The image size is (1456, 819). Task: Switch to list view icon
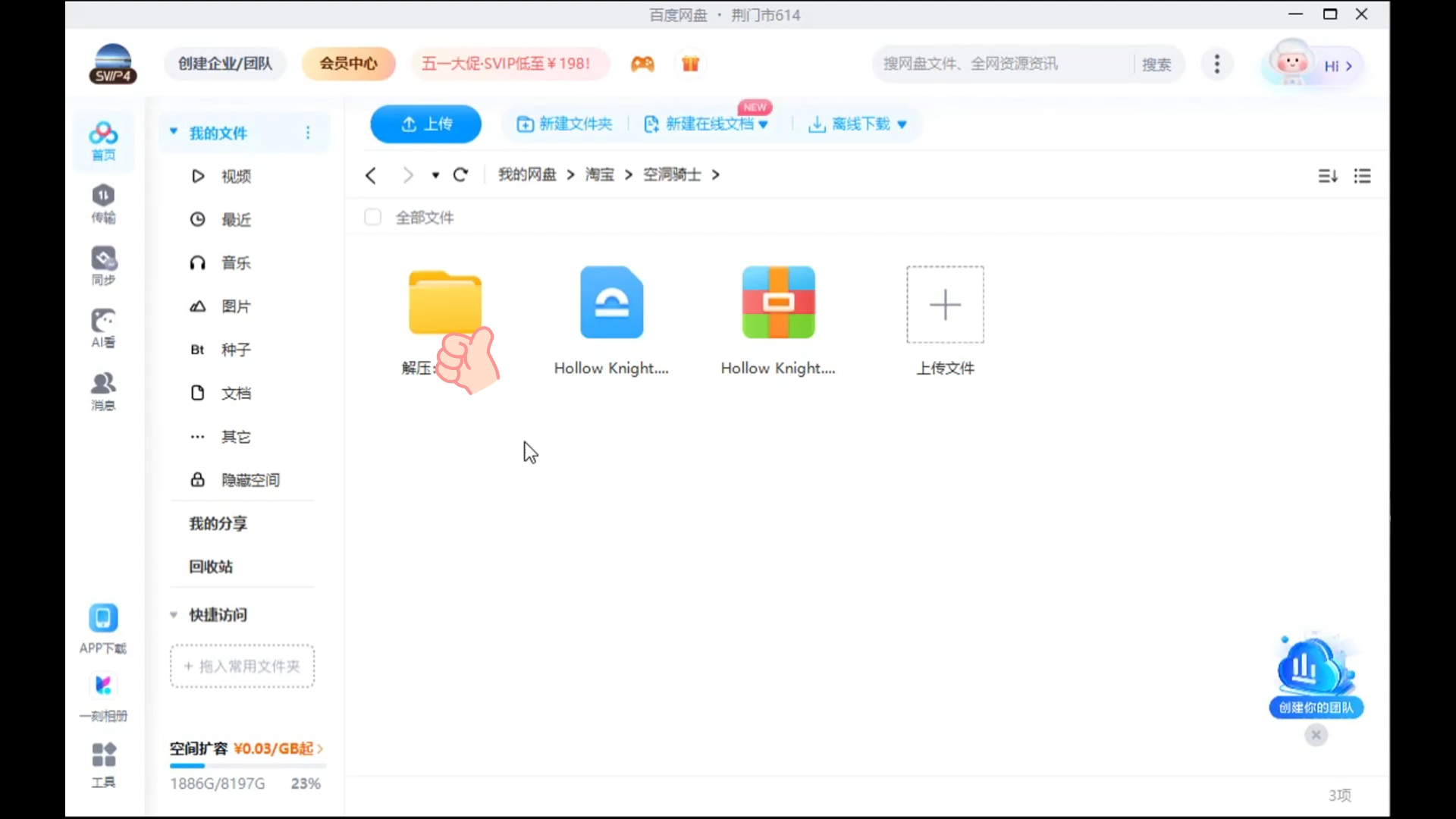point(1363,176)
